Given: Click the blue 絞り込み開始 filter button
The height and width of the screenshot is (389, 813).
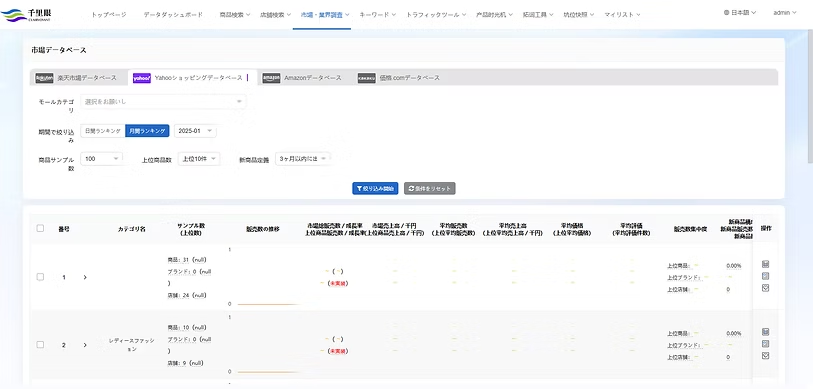Looking at the screenshot, I should tap(375, 188).
